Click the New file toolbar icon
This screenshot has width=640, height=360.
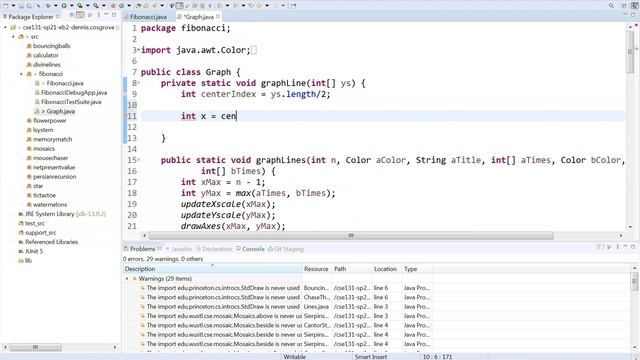tap(6, 6)
